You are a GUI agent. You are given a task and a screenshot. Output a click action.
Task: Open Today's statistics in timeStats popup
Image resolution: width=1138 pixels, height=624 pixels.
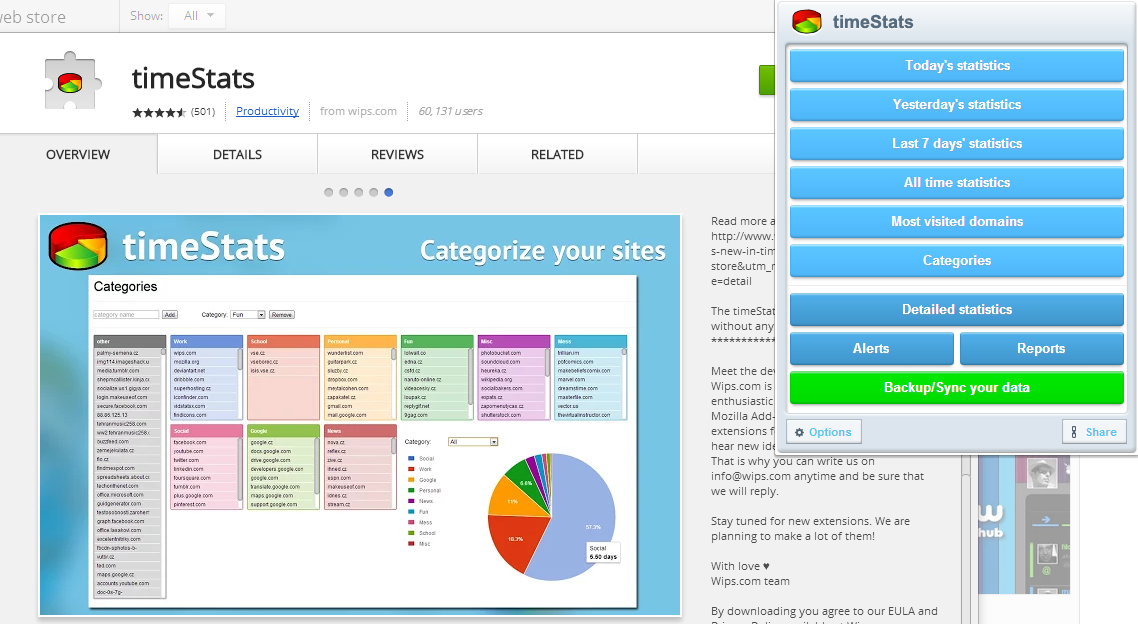pos(957,65)
